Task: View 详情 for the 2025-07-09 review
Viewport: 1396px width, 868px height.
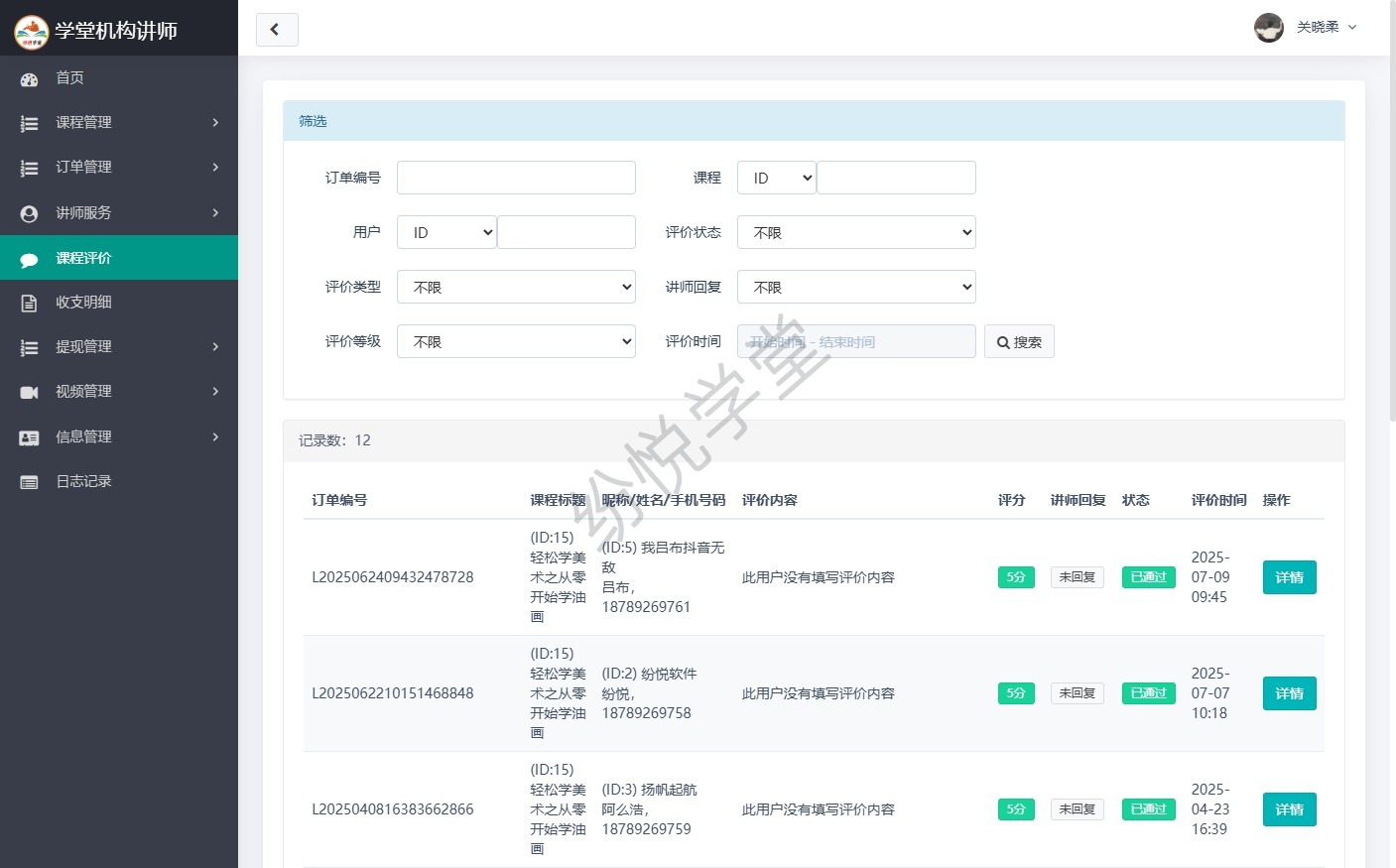Action: coord(1289,577)
